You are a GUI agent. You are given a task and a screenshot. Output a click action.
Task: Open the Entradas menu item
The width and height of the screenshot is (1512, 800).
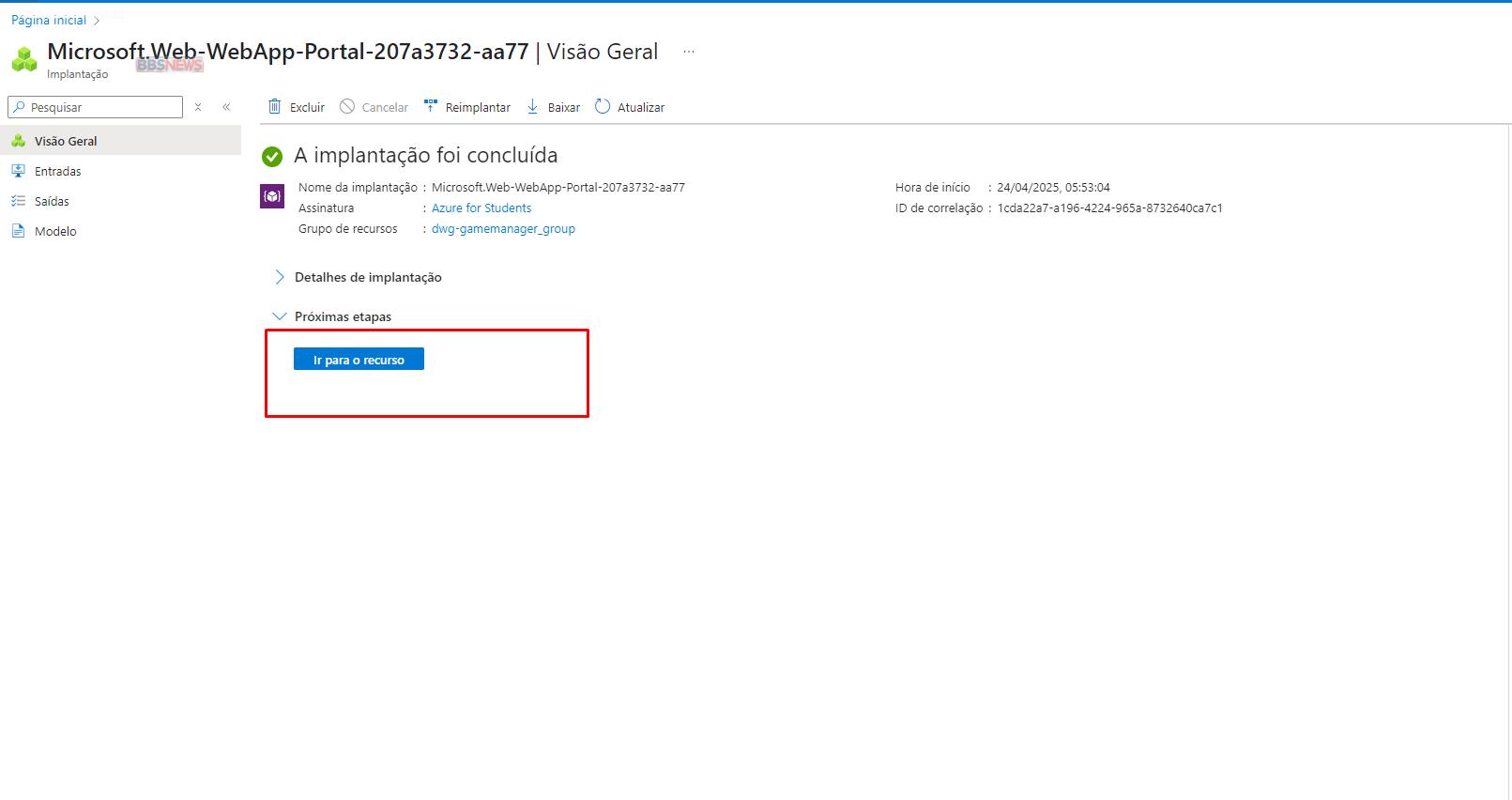click(58, 171)
